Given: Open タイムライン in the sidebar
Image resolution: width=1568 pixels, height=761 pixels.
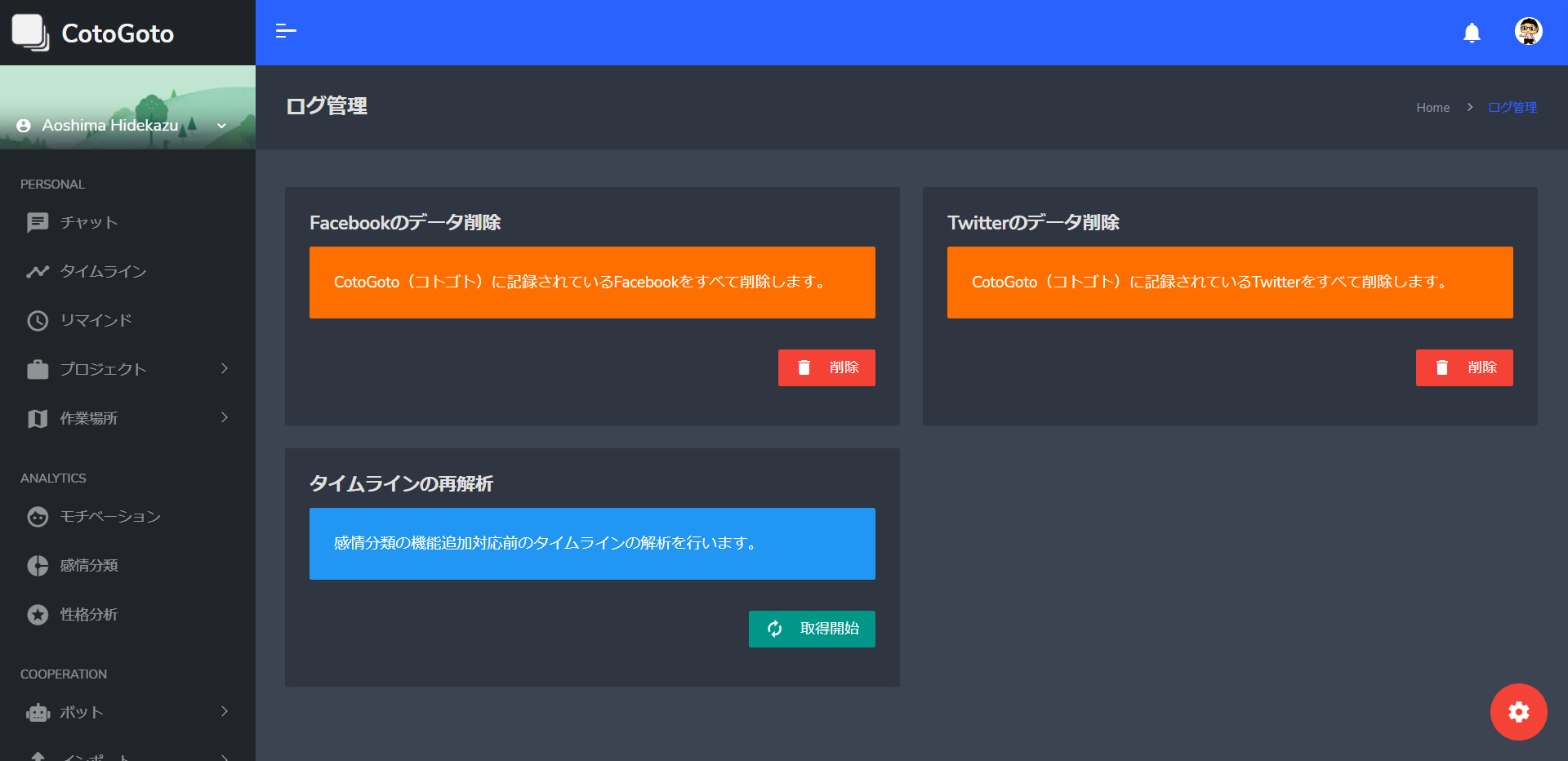Looking at the screenshot, I should (103, 271).
